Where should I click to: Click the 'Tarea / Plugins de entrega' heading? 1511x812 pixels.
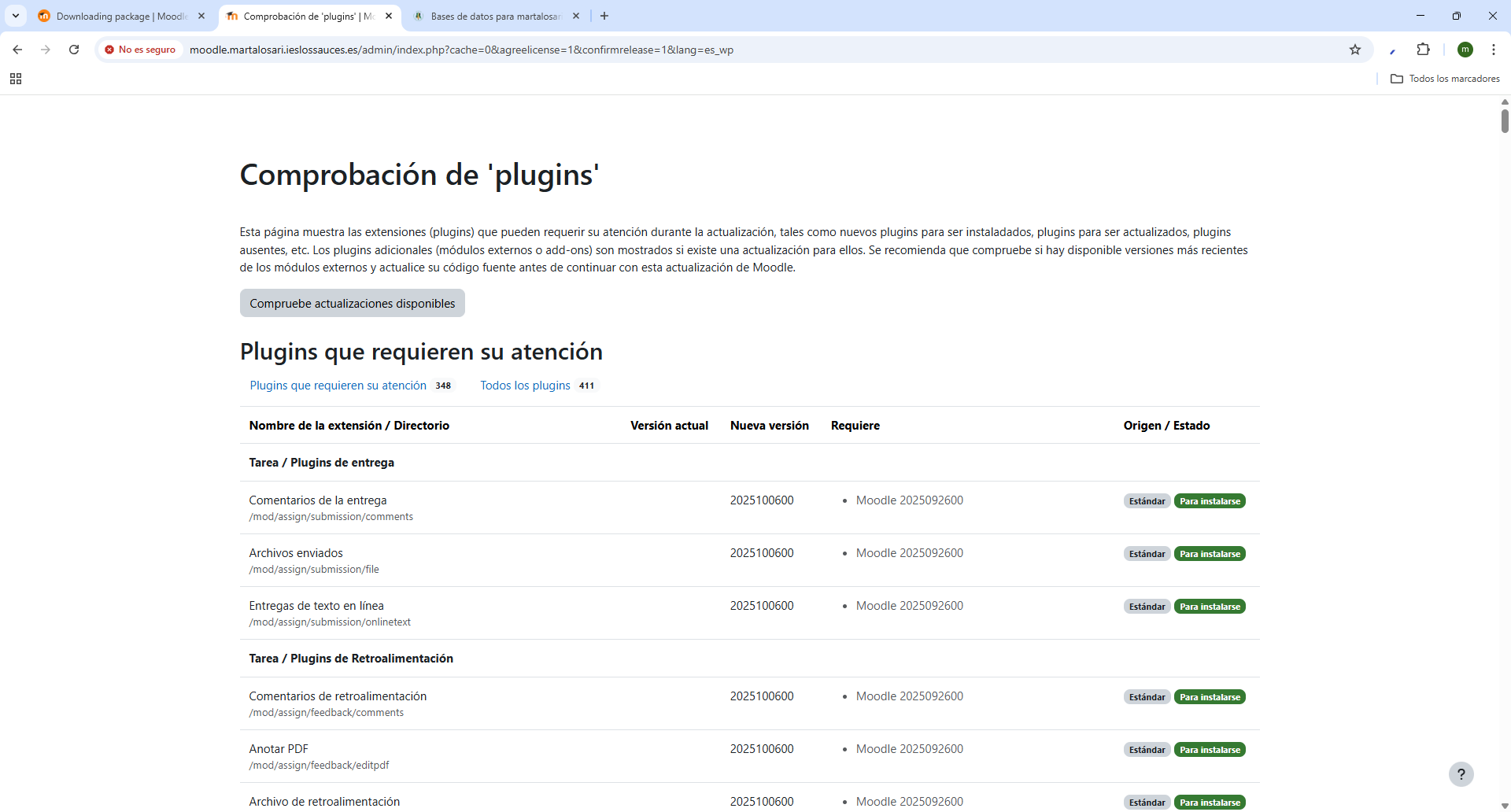click(322, 463)
